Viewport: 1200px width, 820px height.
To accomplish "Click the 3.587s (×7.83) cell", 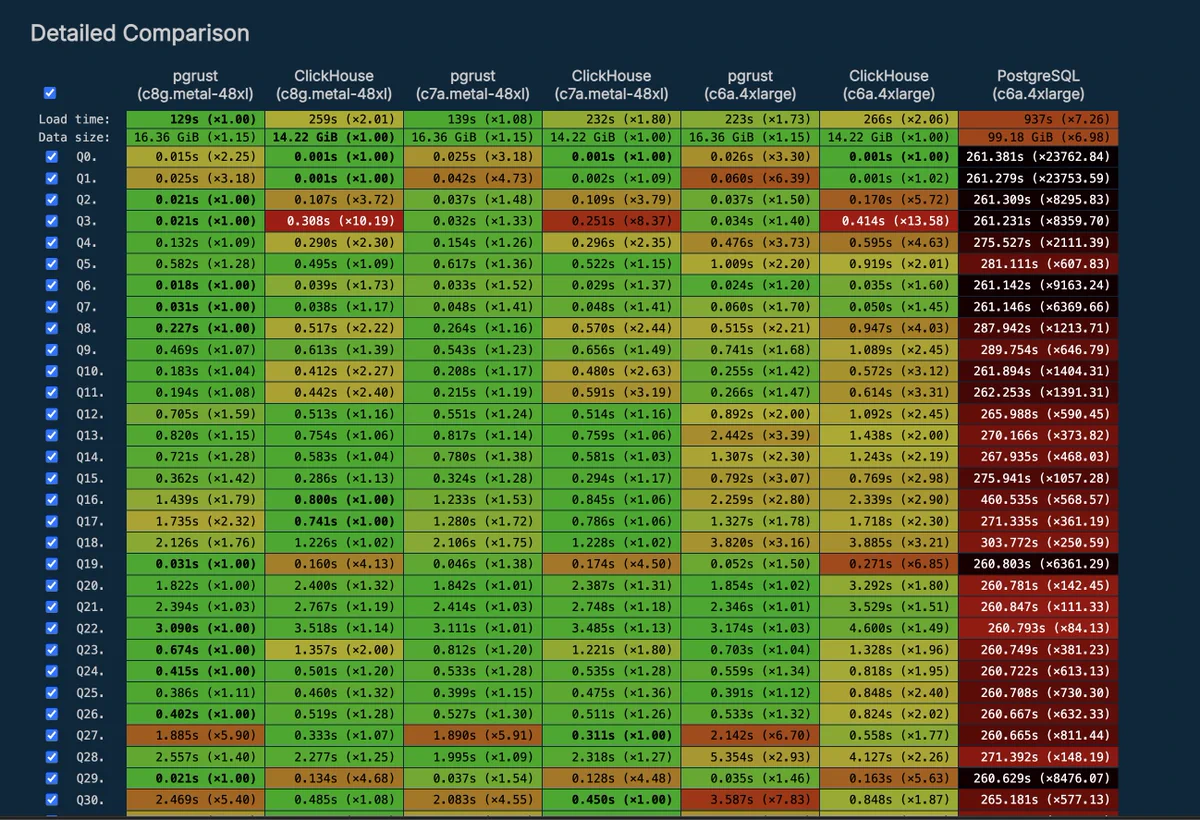I will (x=750, y=799).
